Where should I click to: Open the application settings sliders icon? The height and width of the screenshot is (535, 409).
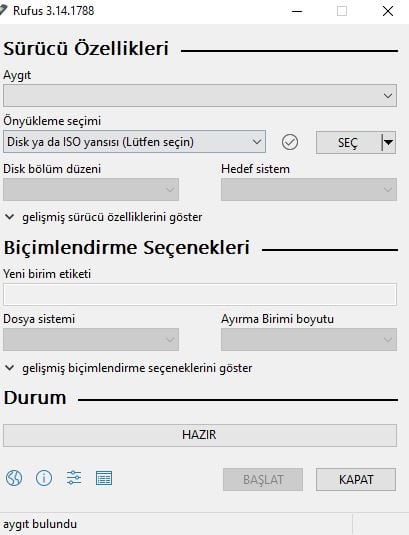pyautogui.click(x=74, y=478)
